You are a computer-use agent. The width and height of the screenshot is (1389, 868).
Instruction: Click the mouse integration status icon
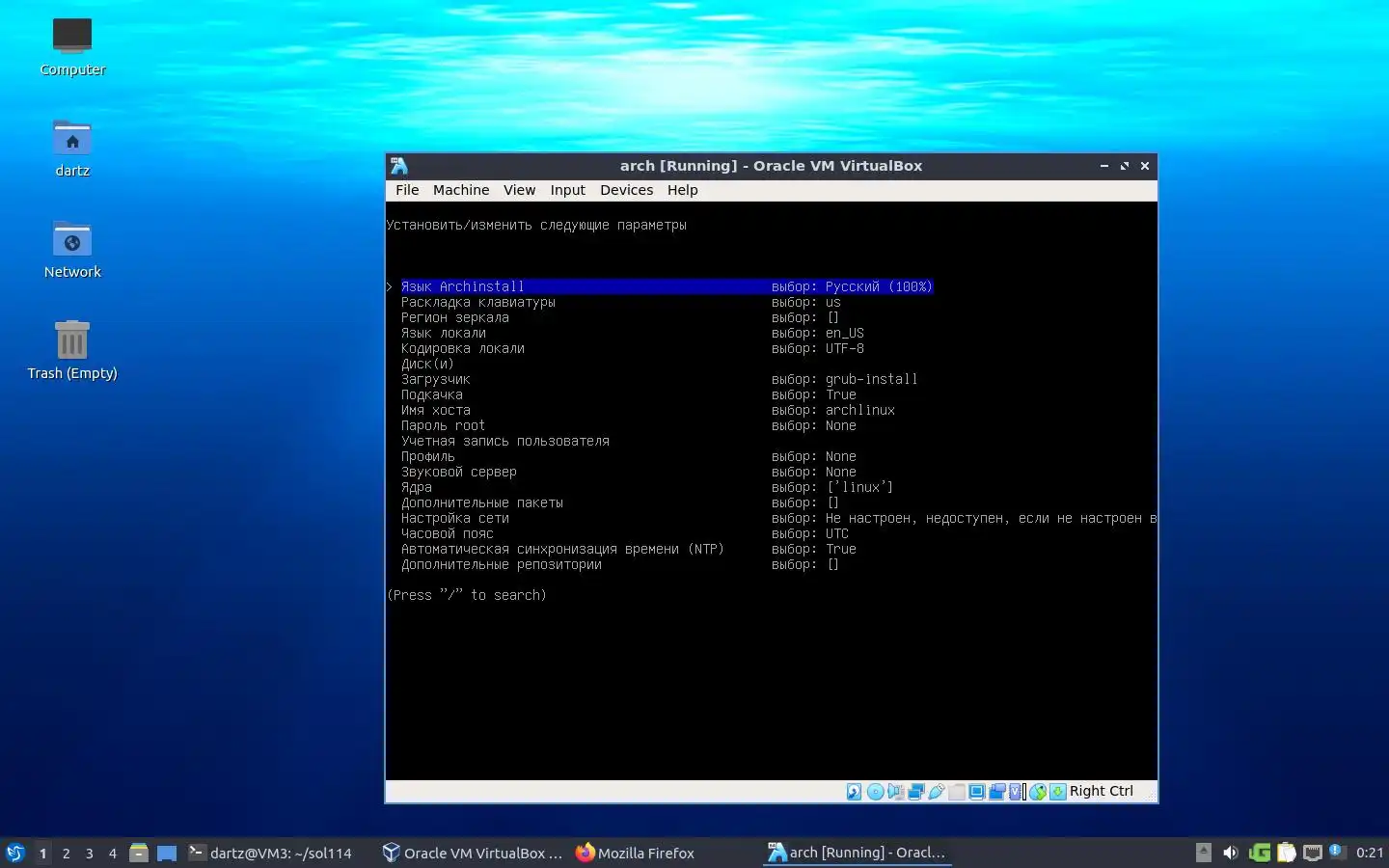pyautogui.click(x=1037, y=792)
